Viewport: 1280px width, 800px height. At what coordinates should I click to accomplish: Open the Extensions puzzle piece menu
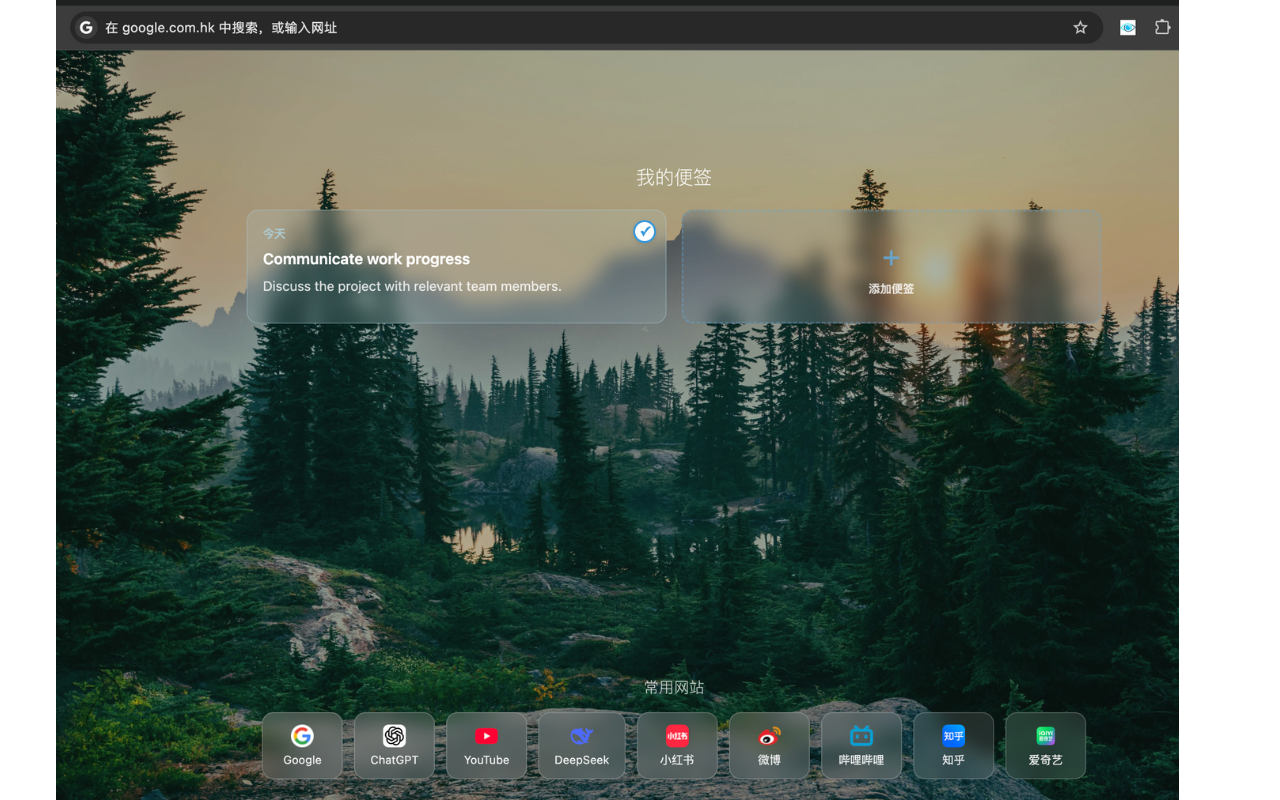pos(1162,28)
